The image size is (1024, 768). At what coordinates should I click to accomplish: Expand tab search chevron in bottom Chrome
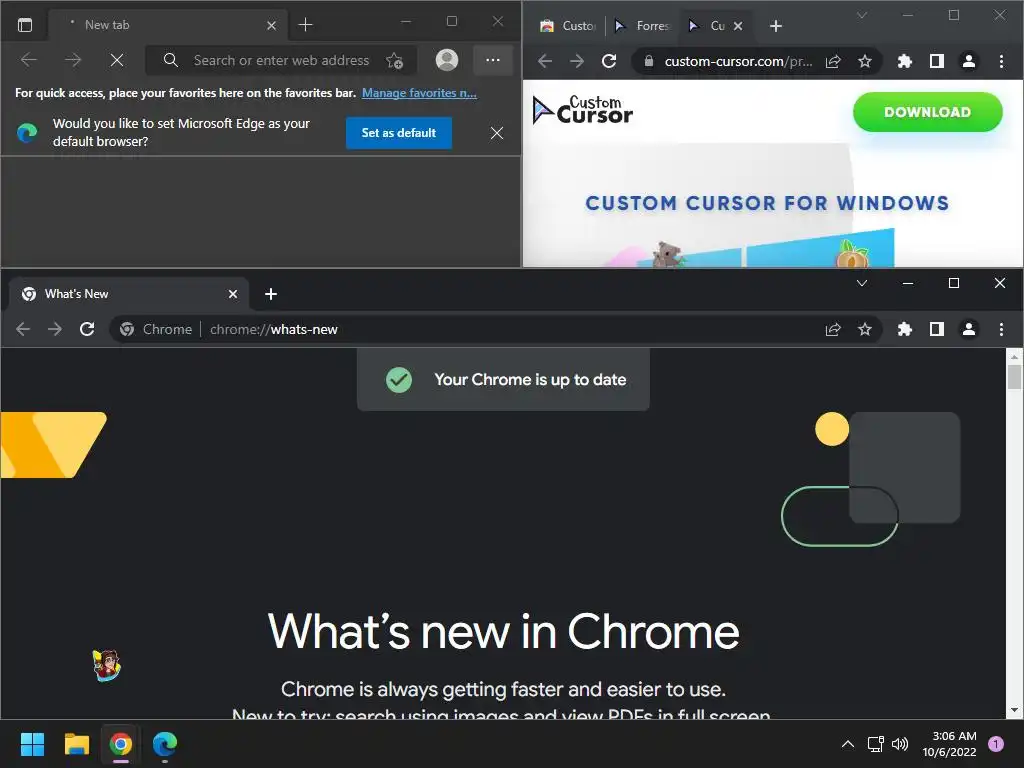[862, 283]
